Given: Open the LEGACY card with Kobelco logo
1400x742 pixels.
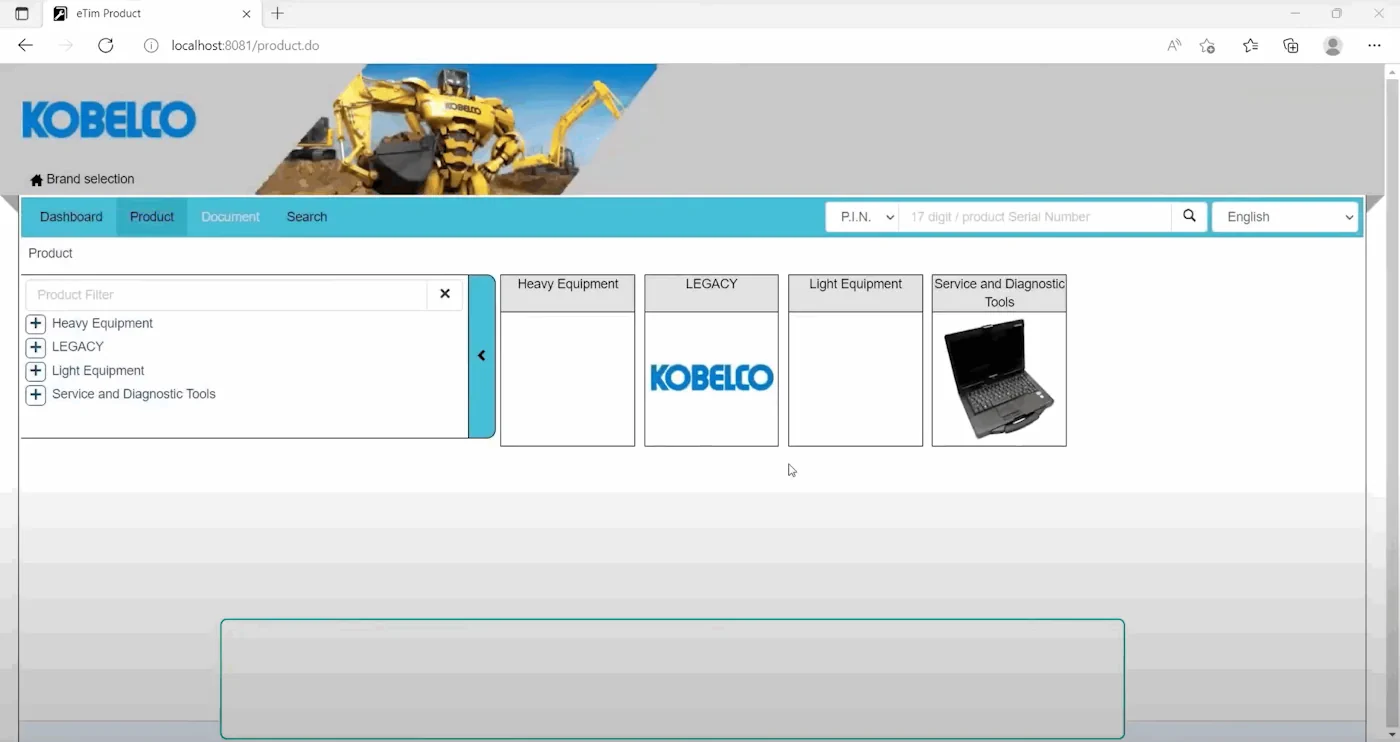Looking at the screenshot, I should [x=711, y=360].
